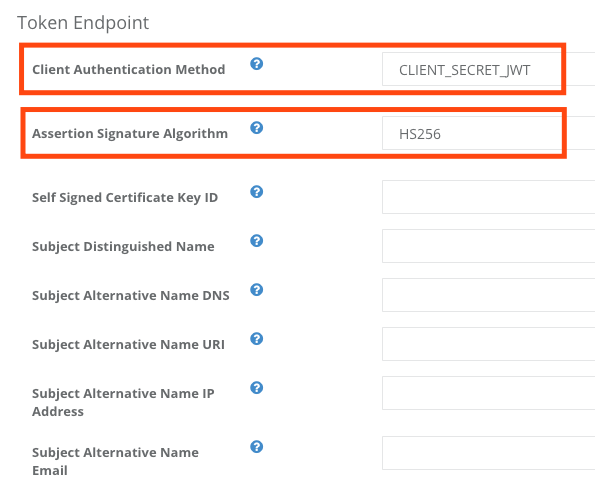The image size is (595, 497).
Task: Open help icon for Subject Alternative Name DNS
Action: click(x=257, y=290)
